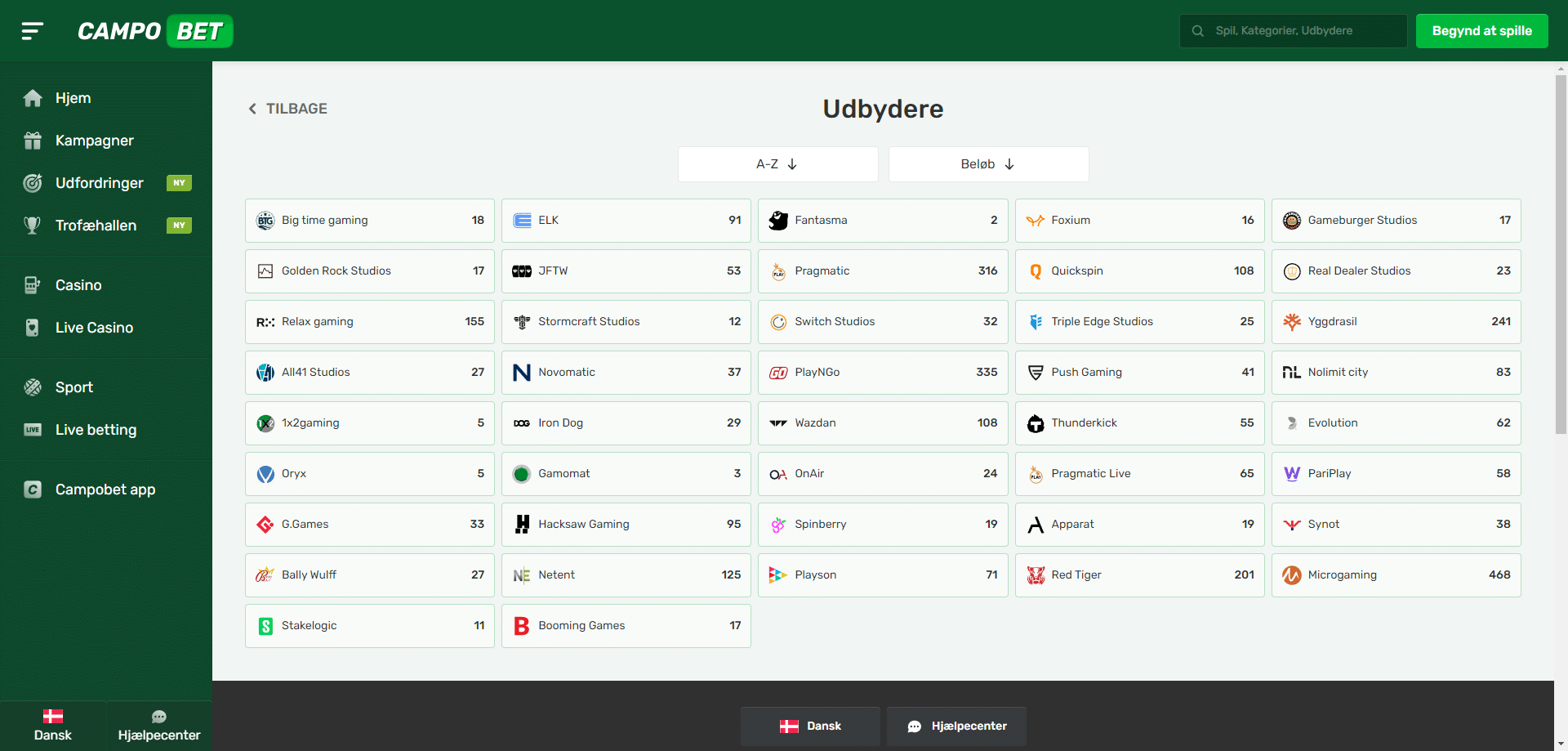Open the Hjem menu item
Image resolution: width=1568 pixels, height=751 pixels.
[106, 98]
